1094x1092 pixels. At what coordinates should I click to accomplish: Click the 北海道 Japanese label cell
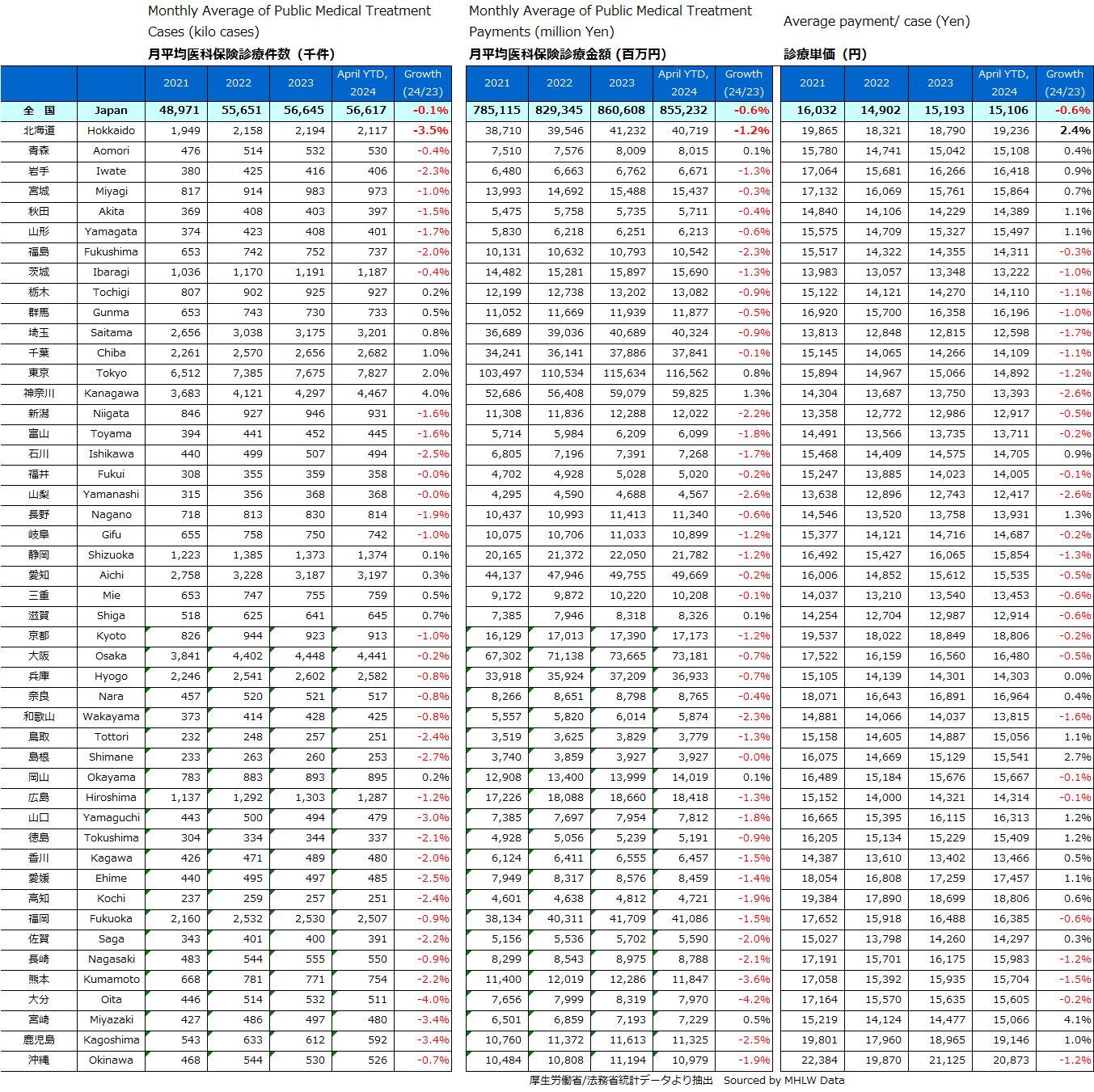[39, 131]
